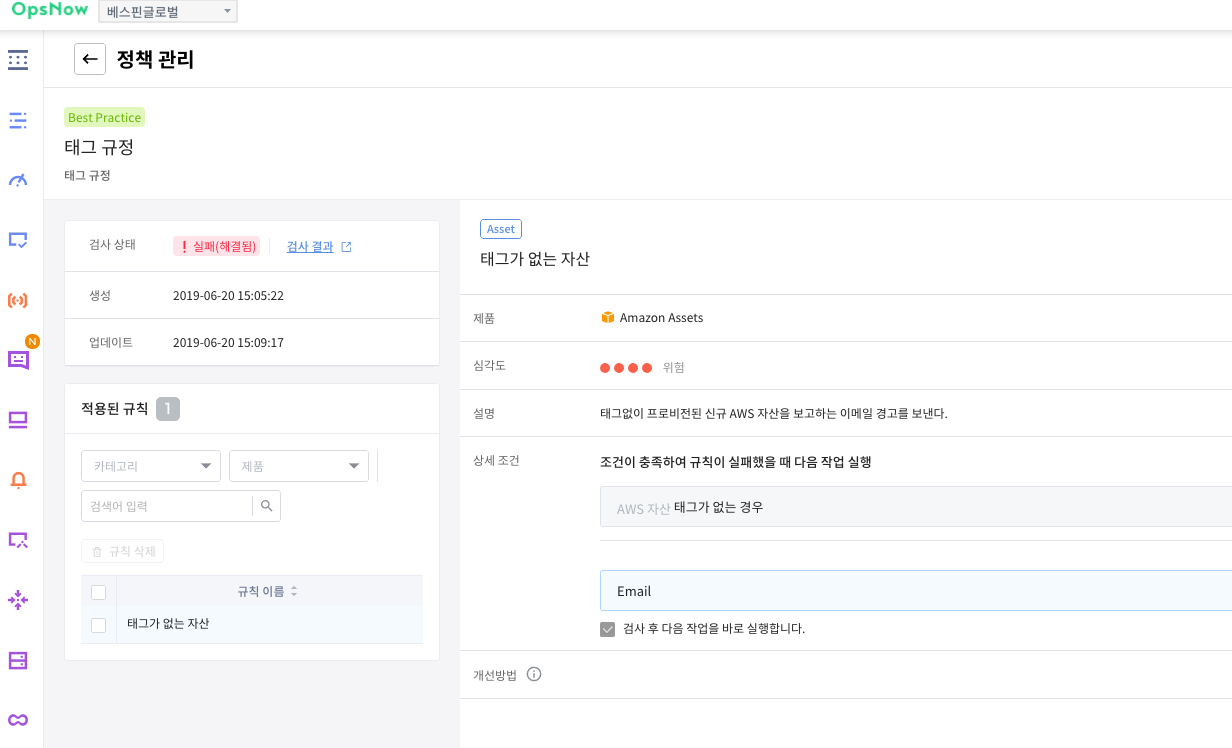Click the 정책 관리 page title
Image resolution: width=1232 pixels, height=748 pixels.
(155, 59)
